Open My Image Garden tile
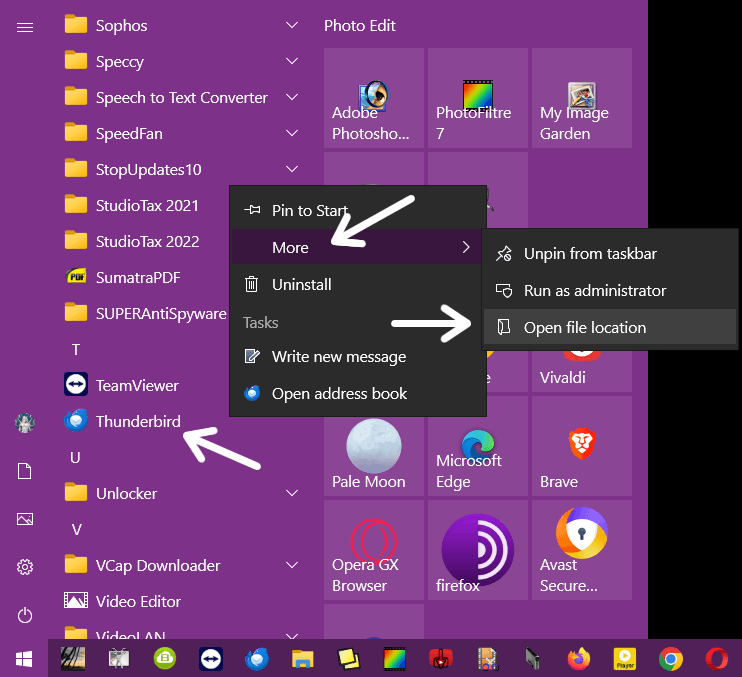This screenshot has height=677, width=742. coord(582,98)
